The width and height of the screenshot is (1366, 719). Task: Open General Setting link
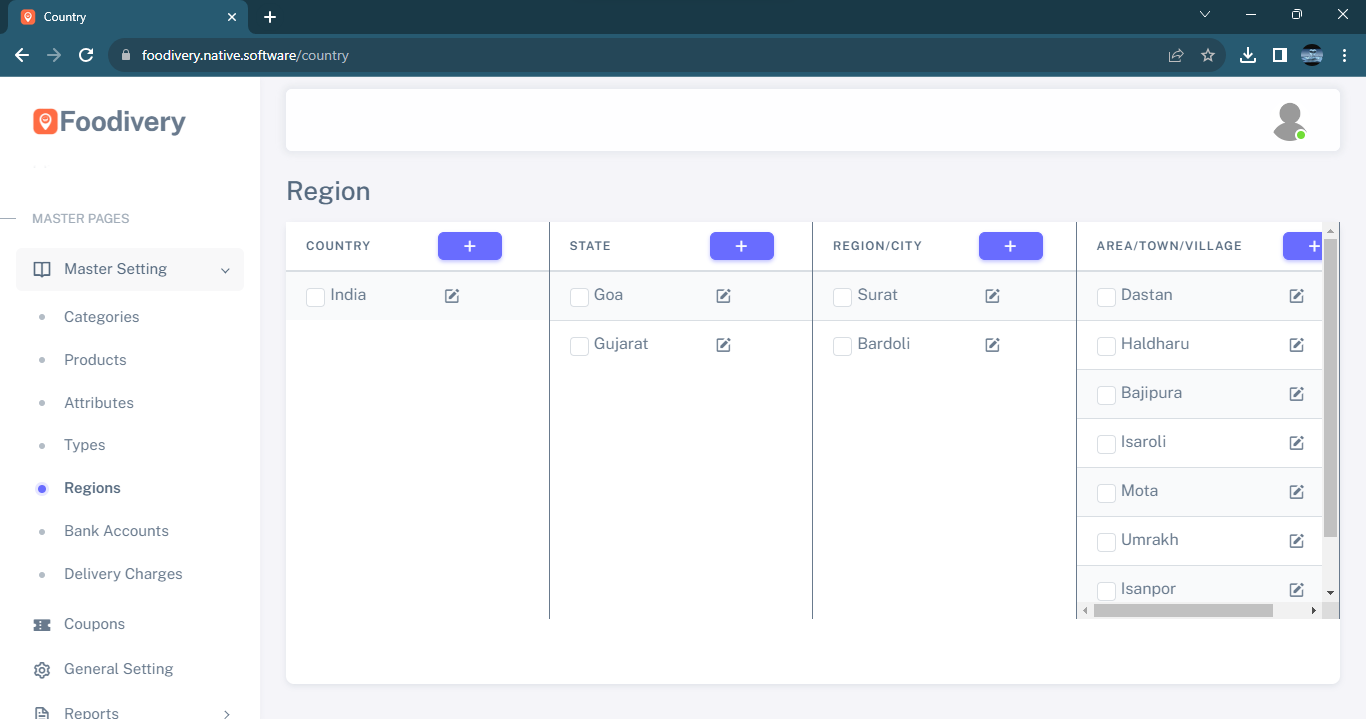(118, 669)
